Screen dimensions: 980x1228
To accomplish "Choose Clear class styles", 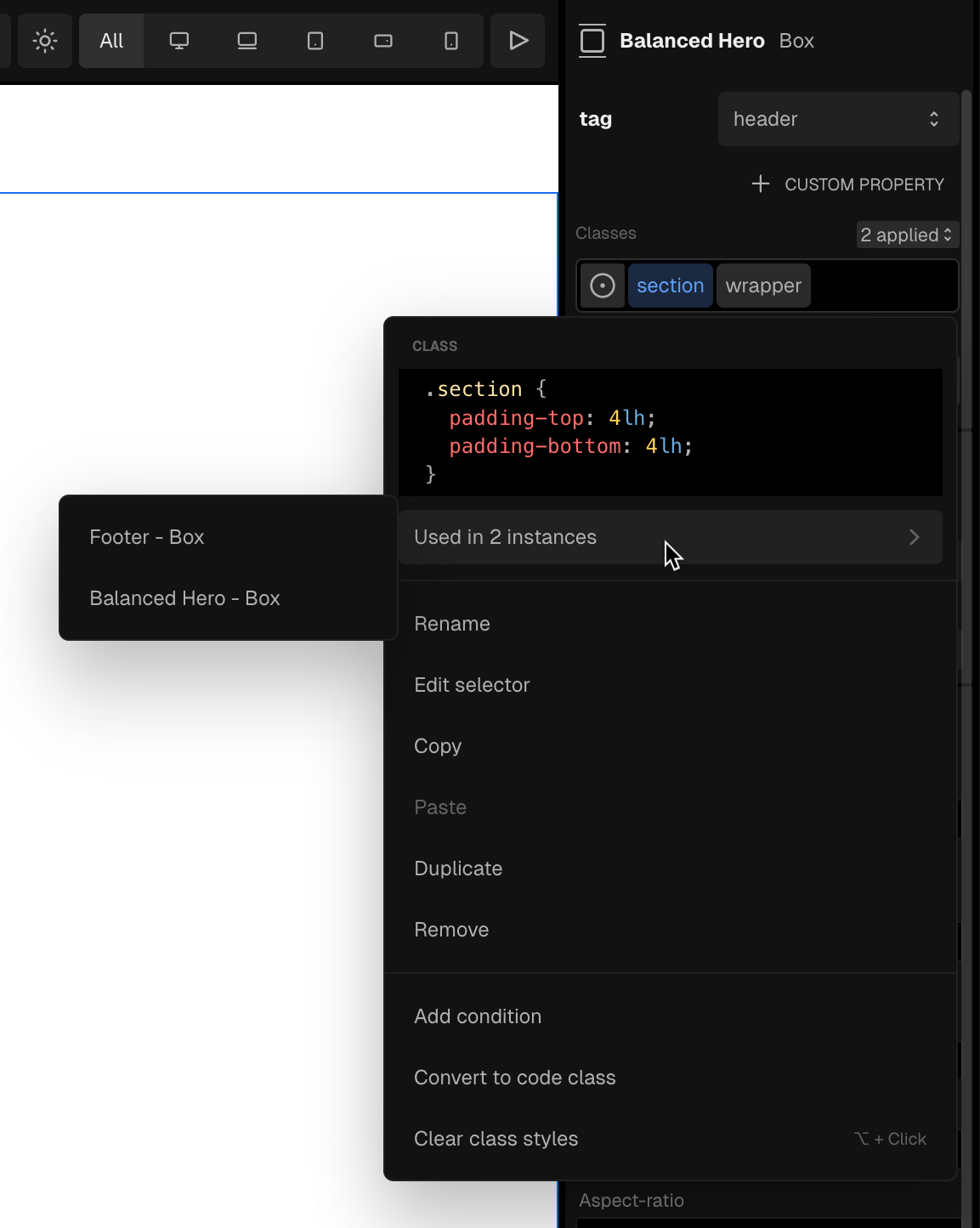I will point(671,1139).
